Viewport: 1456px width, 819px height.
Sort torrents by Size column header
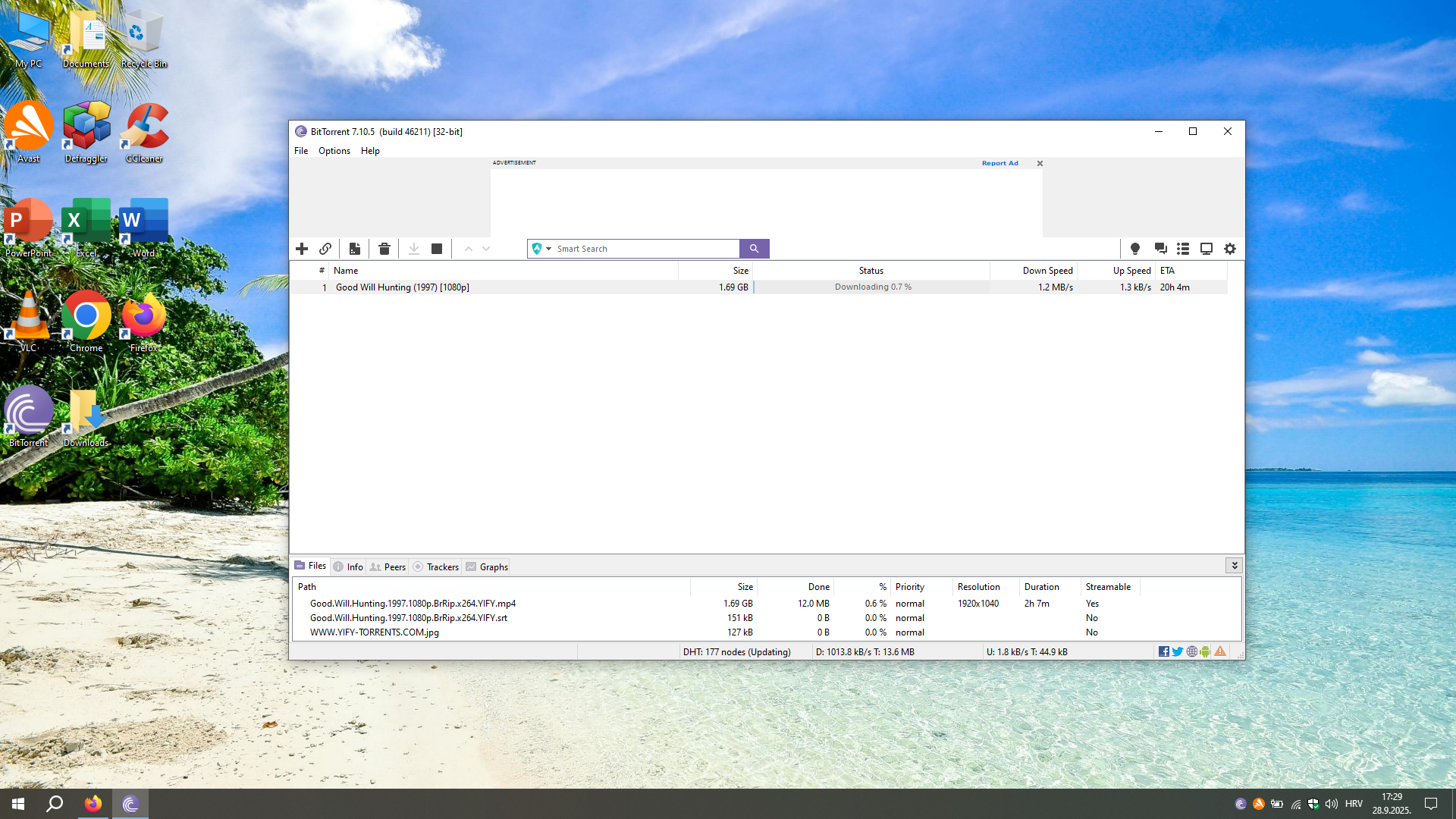(x=715, y=271)
